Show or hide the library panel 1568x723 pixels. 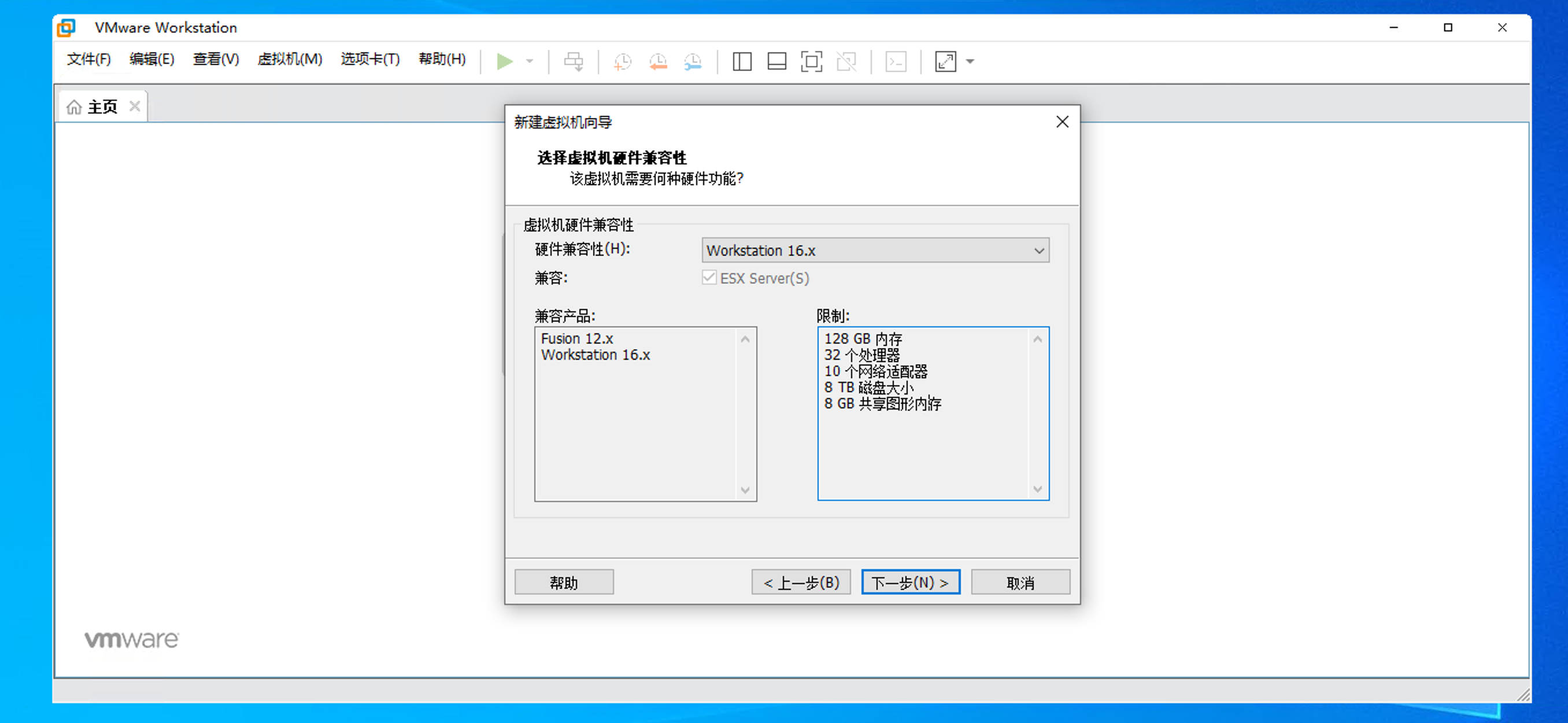742,61
